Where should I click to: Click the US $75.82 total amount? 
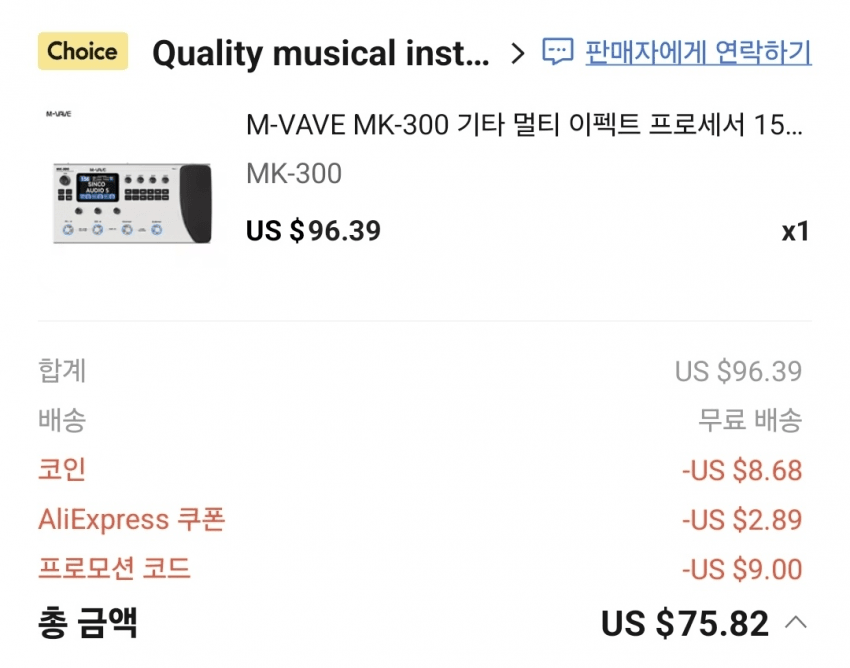click(x=684, y=624)
